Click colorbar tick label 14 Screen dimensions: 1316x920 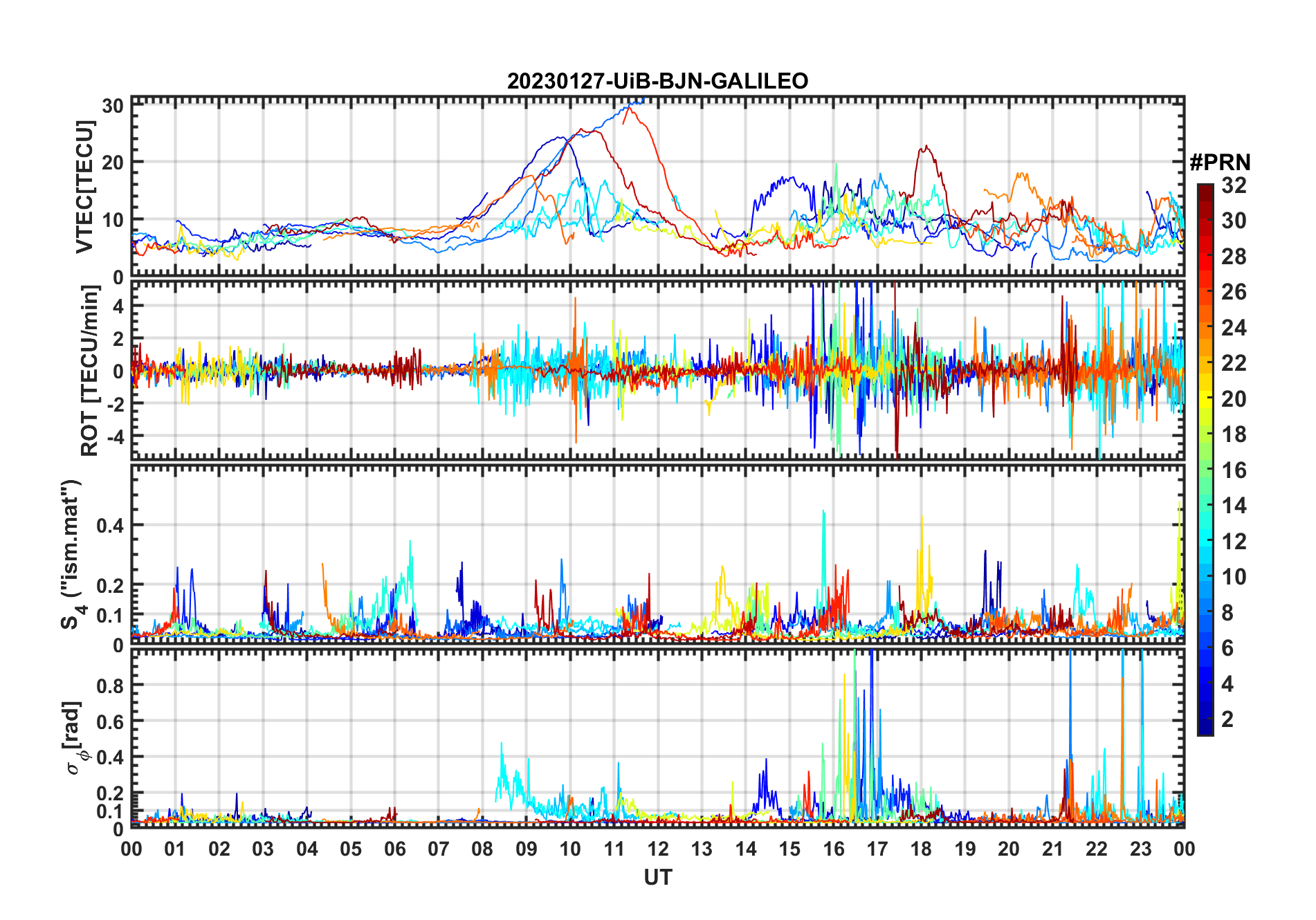[1234, 506]
